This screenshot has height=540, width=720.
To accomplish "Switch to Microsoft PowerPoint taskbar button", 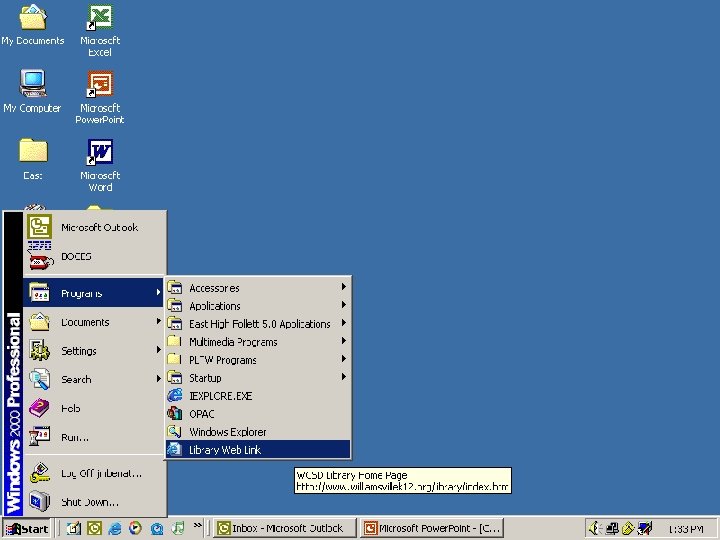I will pos(433,529).
